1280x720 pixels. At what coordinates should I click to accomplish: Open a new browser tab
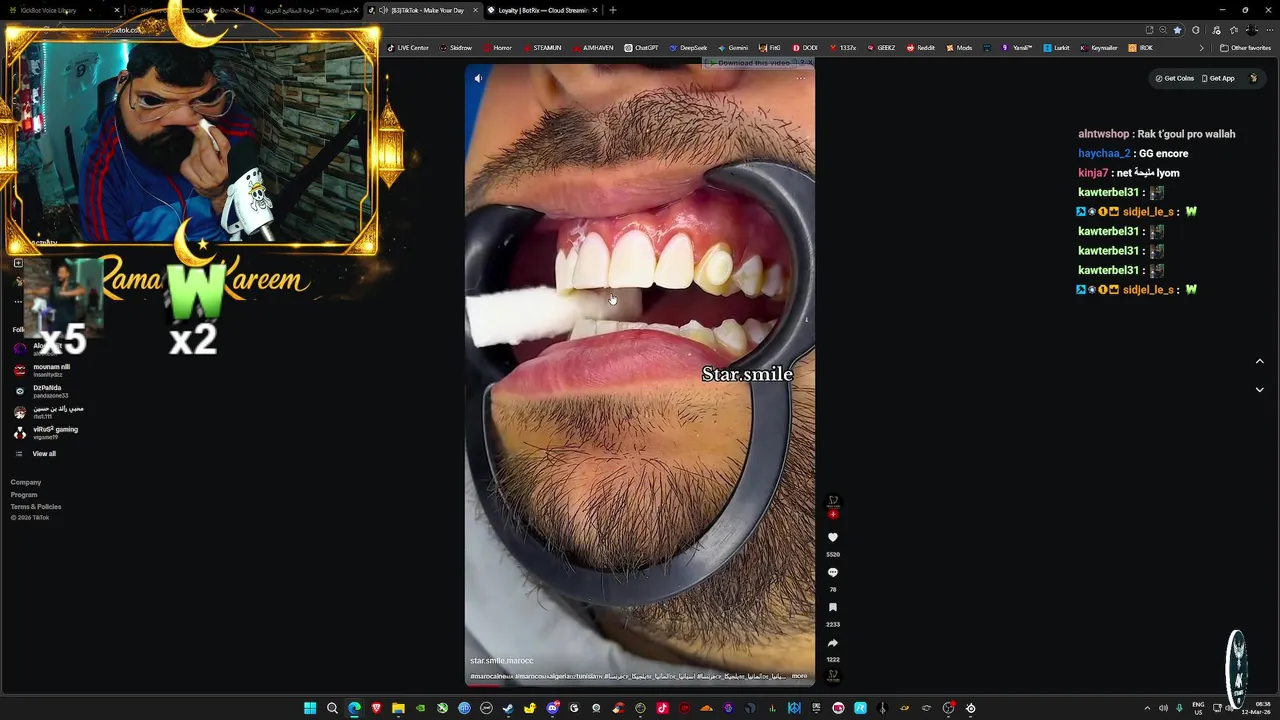click(613, 10)
